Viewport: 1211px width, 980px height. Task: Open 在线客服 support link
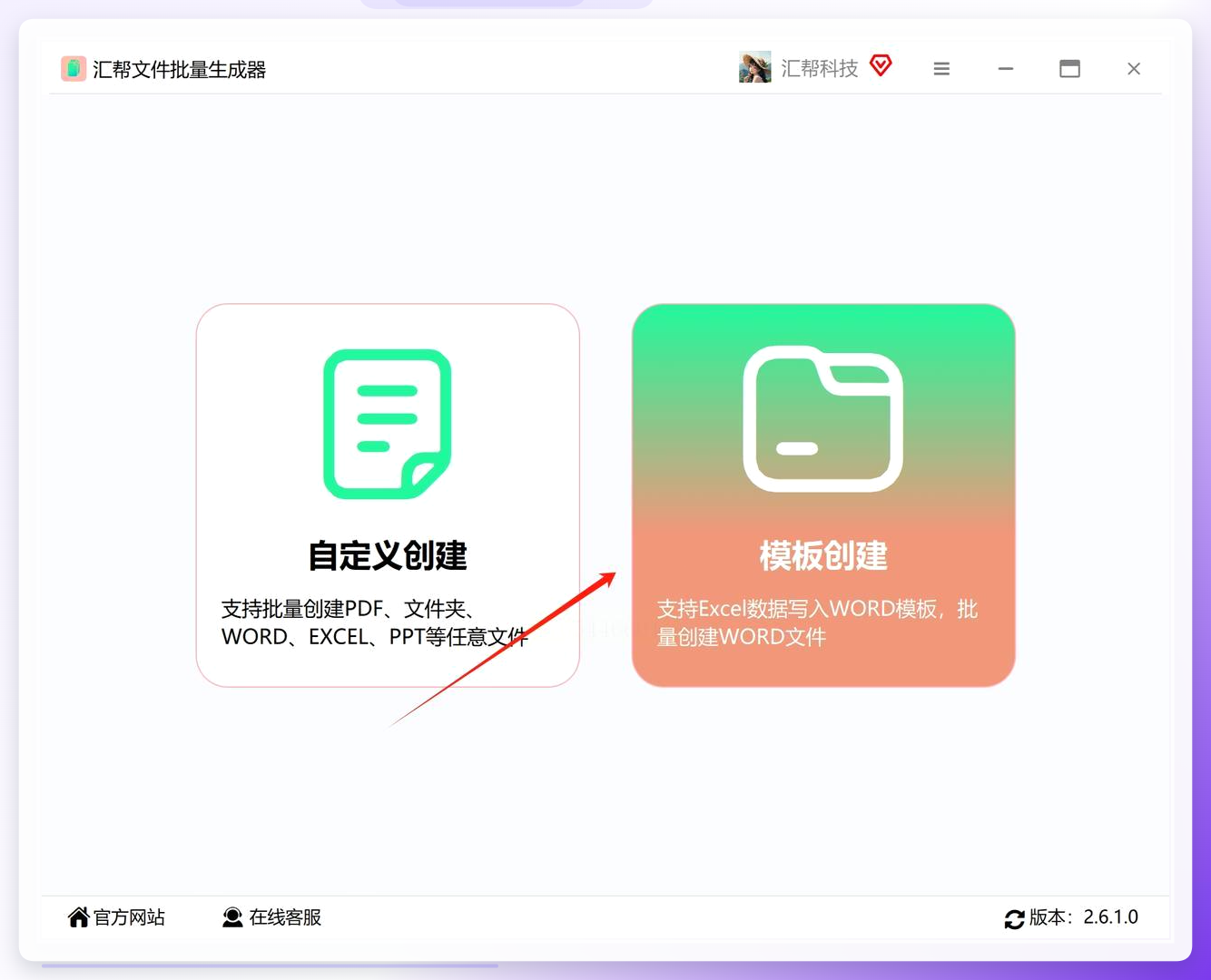(285, 917)
